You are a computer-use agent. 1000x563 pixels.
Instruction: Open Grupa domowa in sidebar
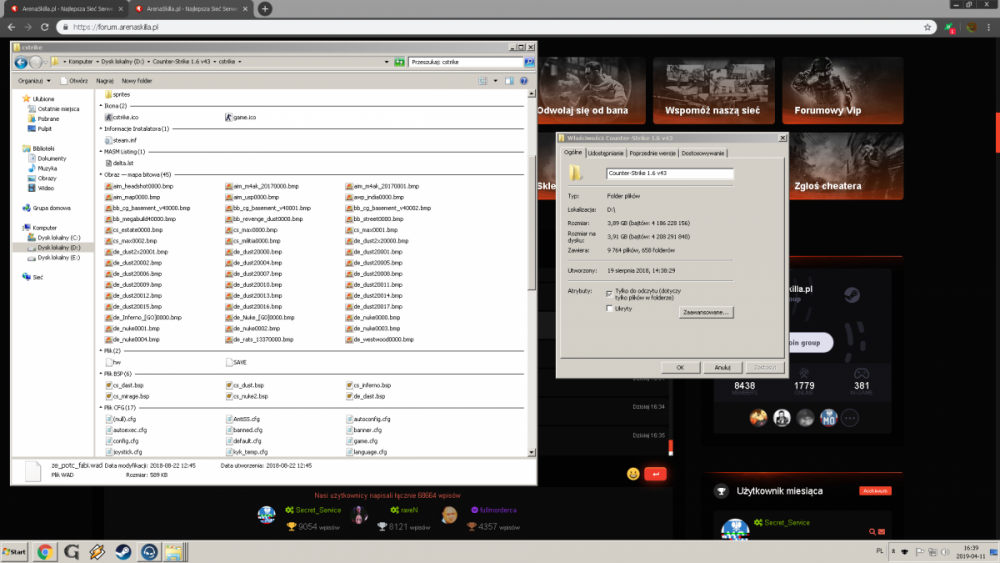pyautogui.click(x=51, y=208)
